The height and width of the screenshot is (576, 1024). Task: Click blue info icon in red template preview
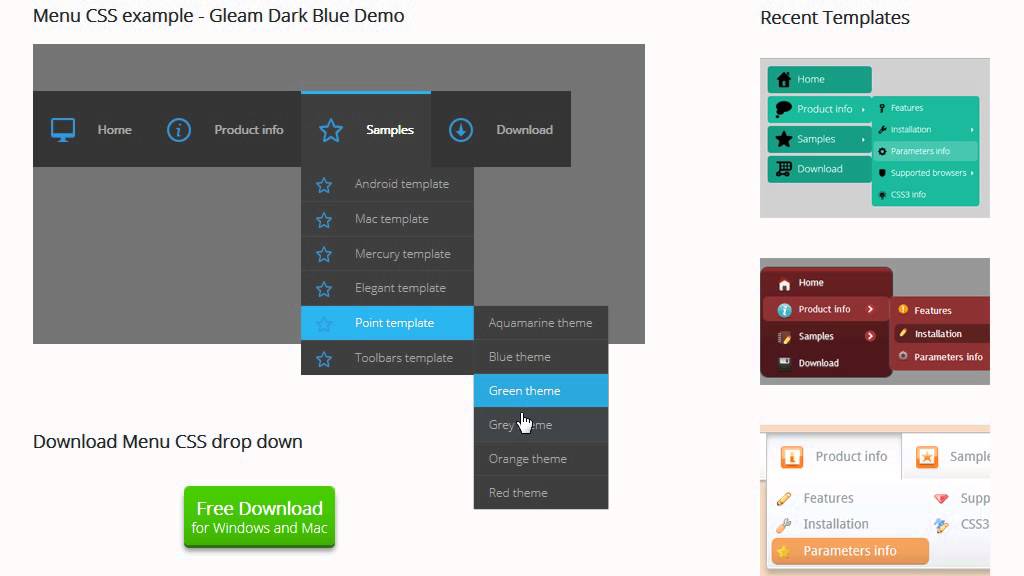click(x=784, y=310)
